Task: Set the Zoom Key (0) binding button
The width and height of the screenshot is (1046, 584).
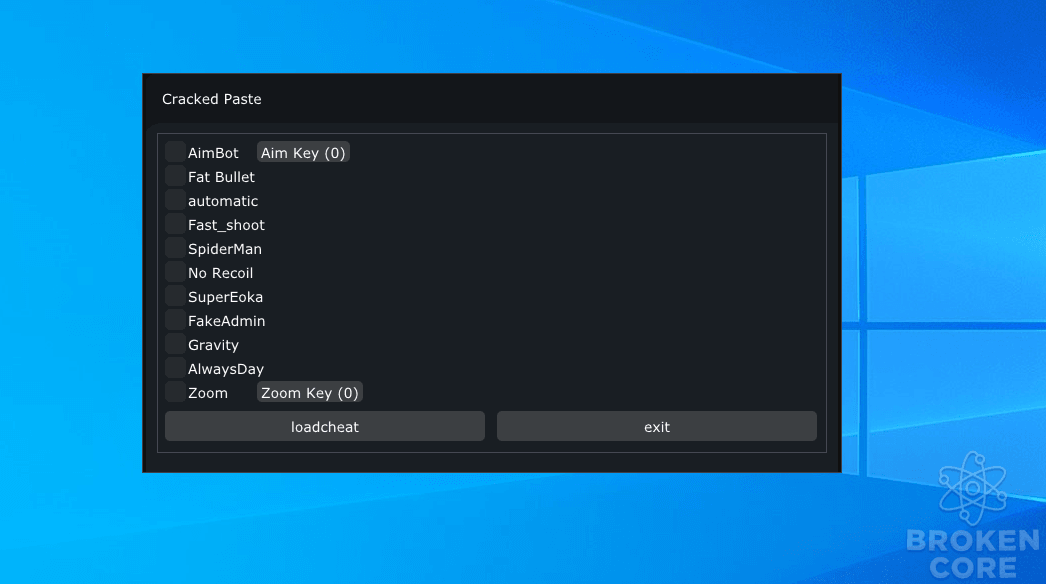Action: (x=310, y=392)
